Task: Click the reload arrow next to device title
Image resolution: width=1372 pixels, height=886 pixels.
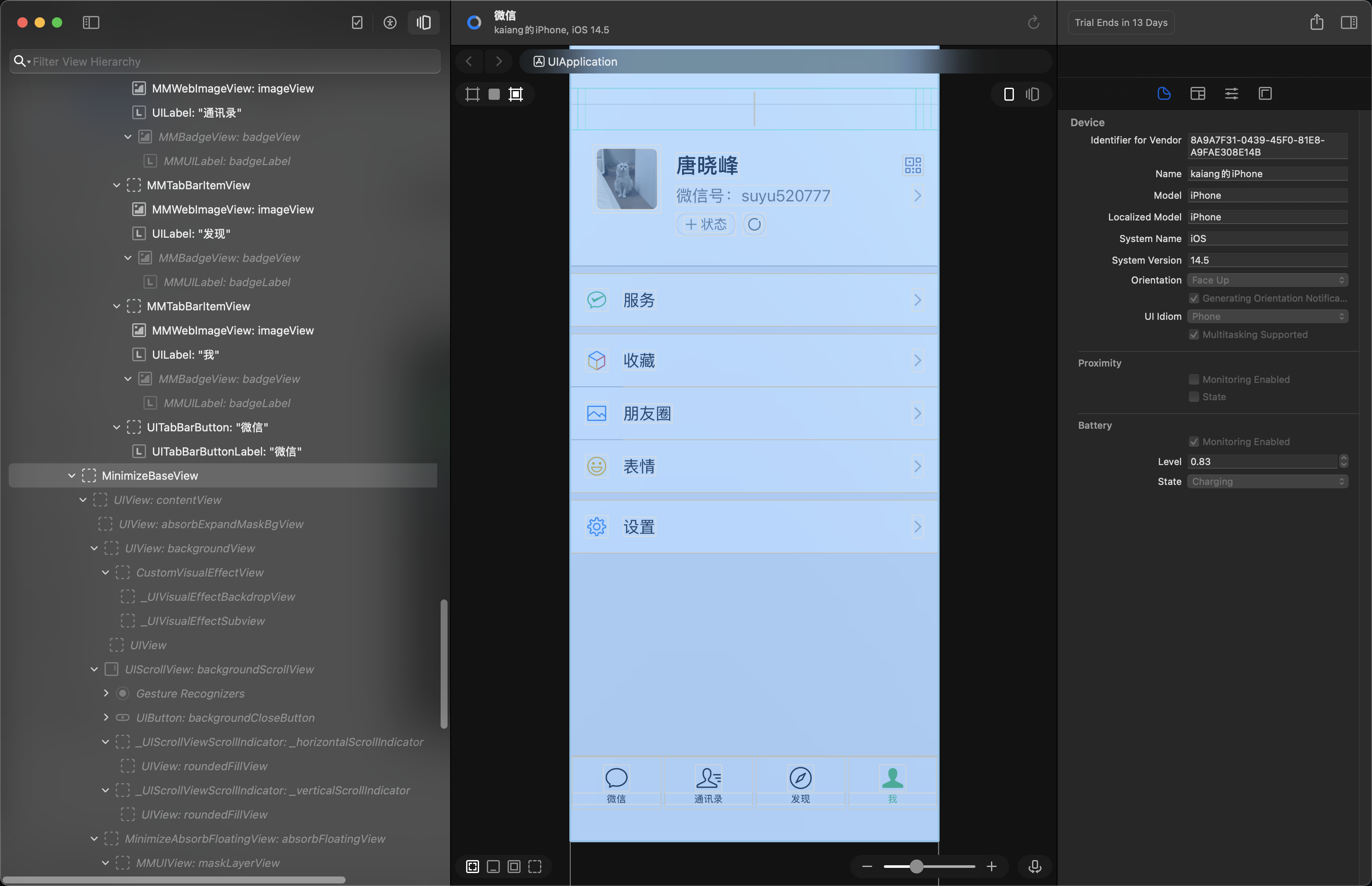Action: point(1033,22)
